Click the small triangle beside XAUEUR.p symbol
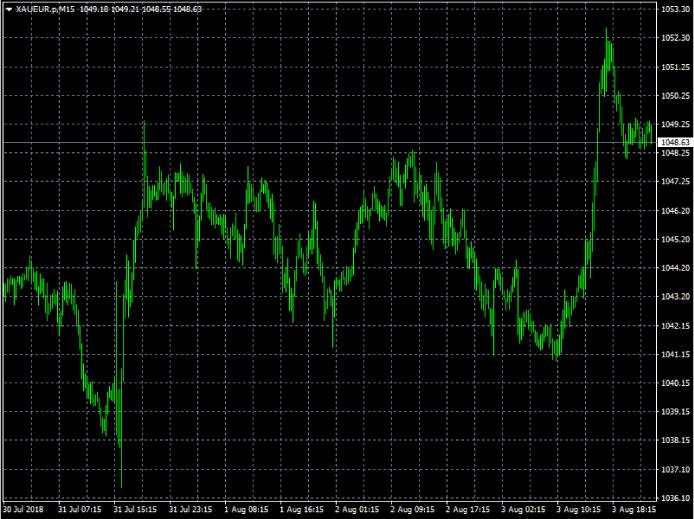Screen dimensions: 694x519 pyautogui.click(x=8, y=9)
